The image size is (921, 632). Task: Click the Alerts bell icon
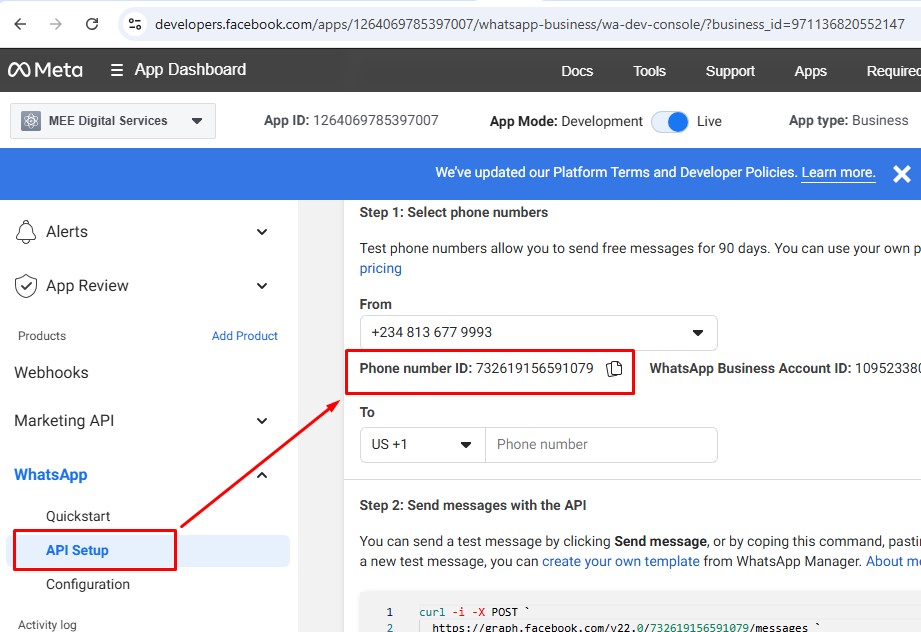point(26,231)
